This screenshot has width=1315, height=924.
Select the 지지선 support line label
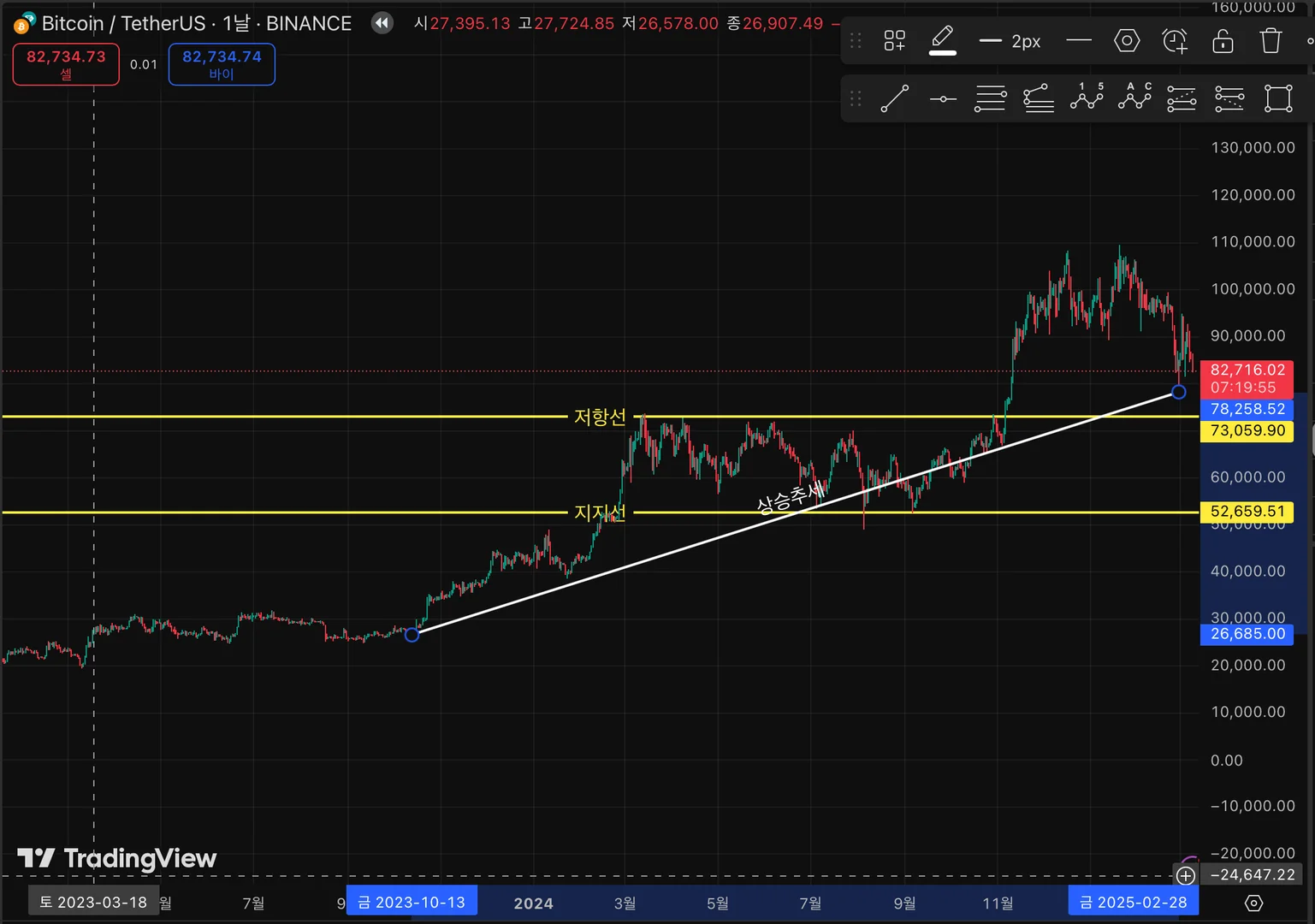pos(600,512)
